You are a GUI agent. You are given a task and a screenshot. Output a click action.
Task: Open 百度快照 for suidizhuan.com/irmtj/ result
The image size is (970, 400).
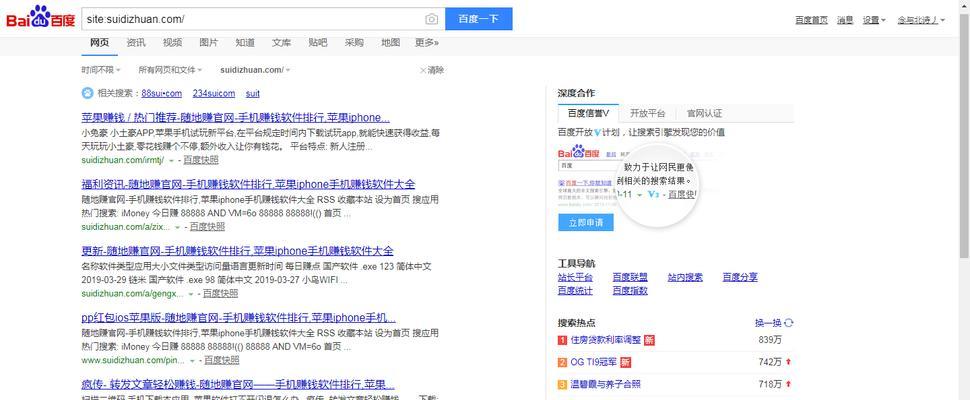(200, 160)
